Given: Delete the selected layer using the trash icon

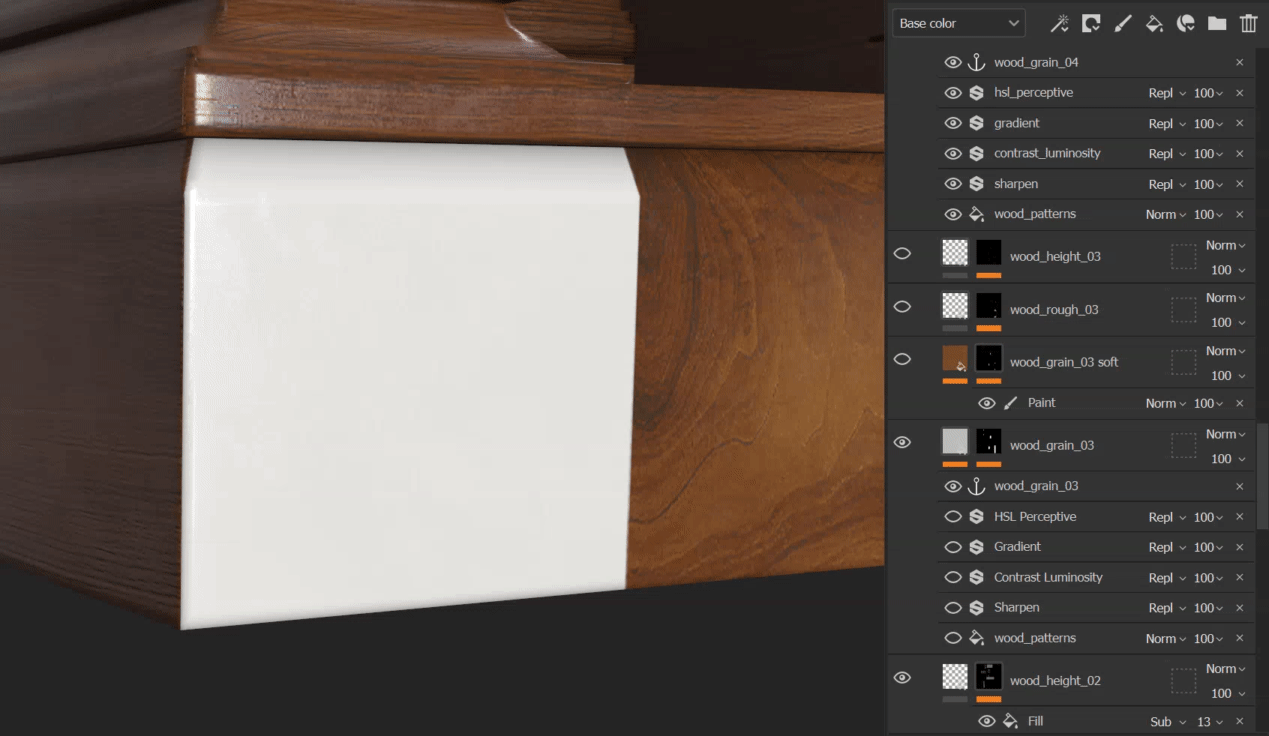Looking at the screenshot, I should tap(1248, 22).
